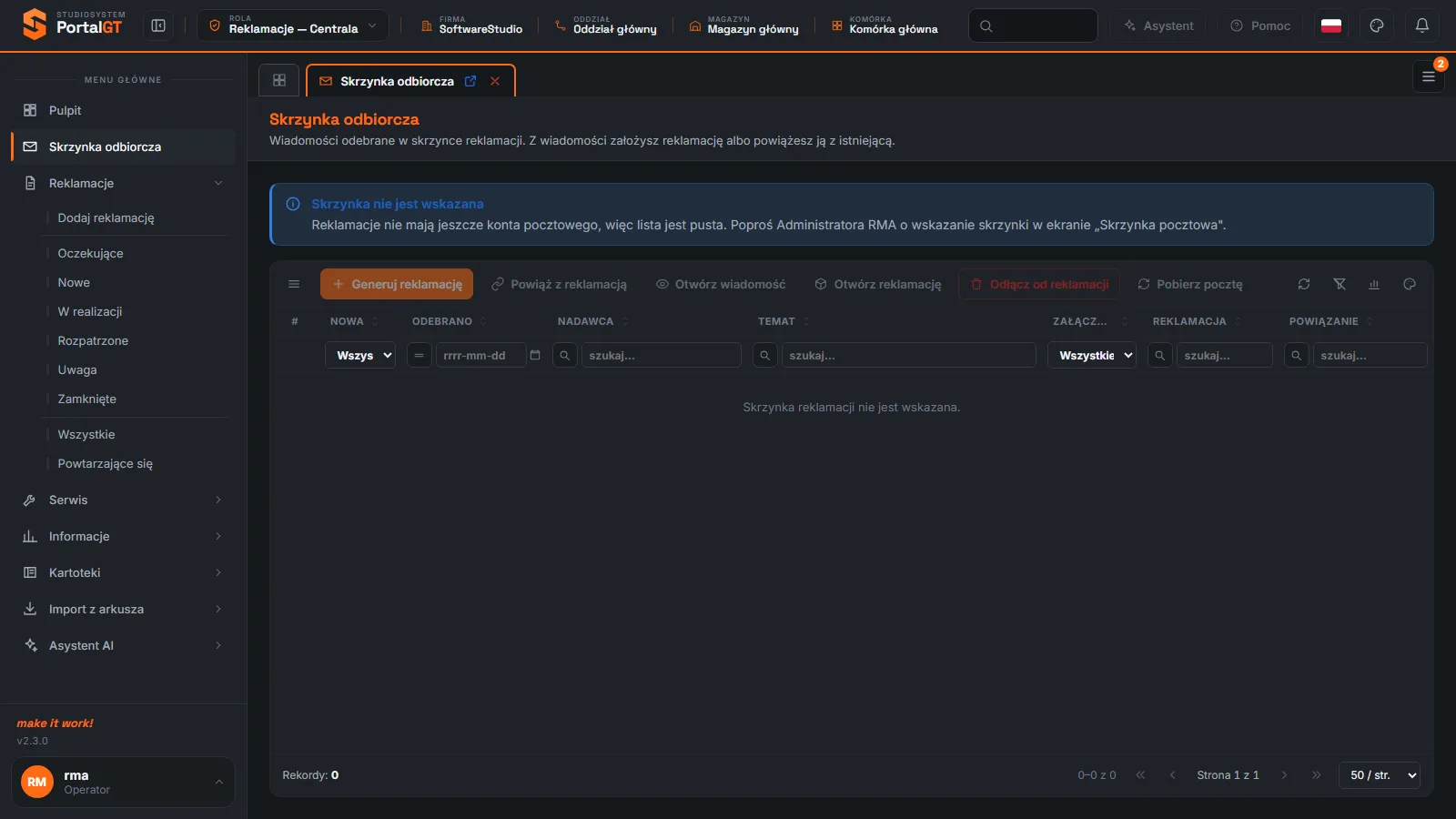Select the Oczekujące submenu item
The height and width of the screenshot is (819, 1456).
[x=90, y=253]
